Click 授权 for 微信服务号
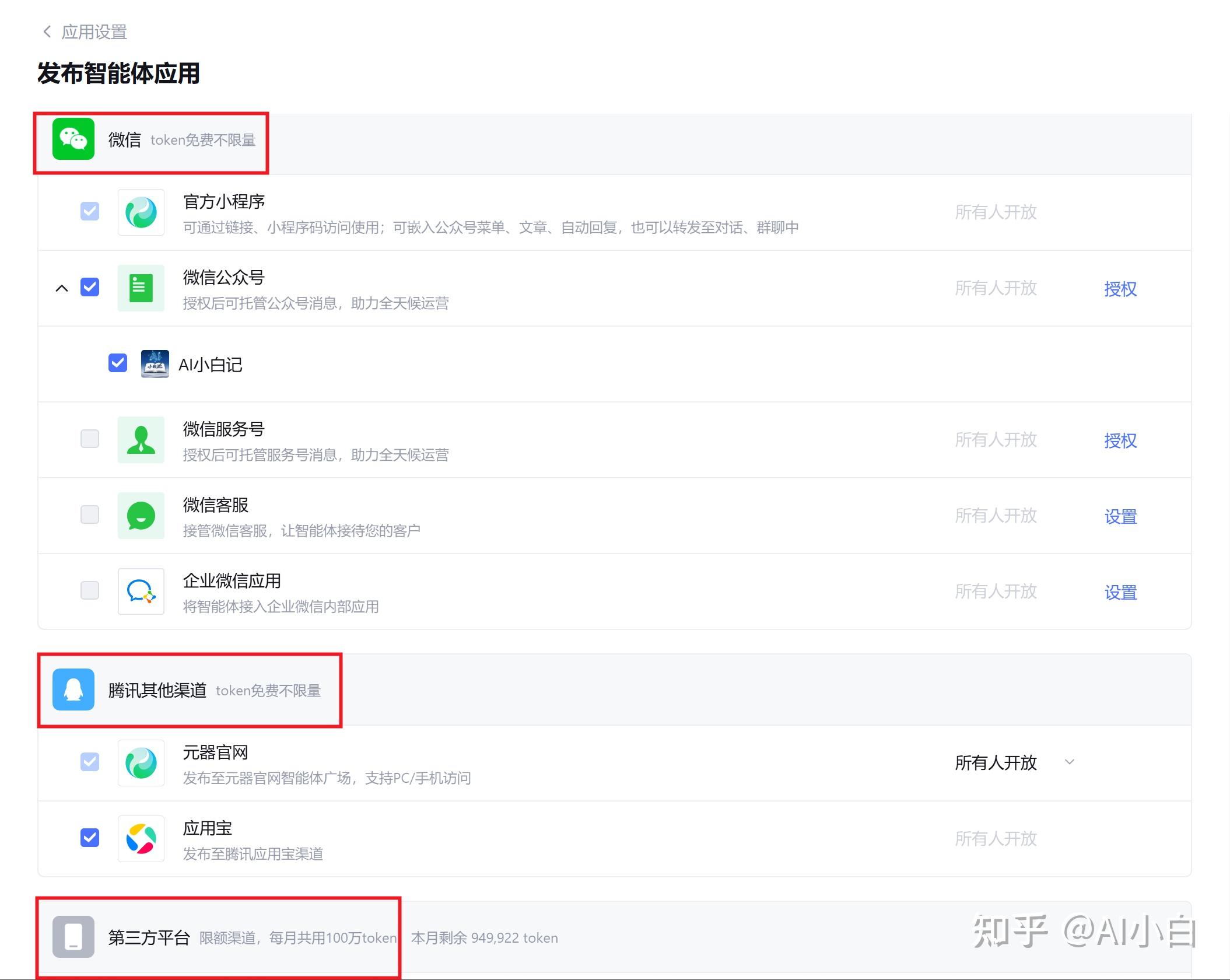The image size is (1230, 980). [1120, 440]
